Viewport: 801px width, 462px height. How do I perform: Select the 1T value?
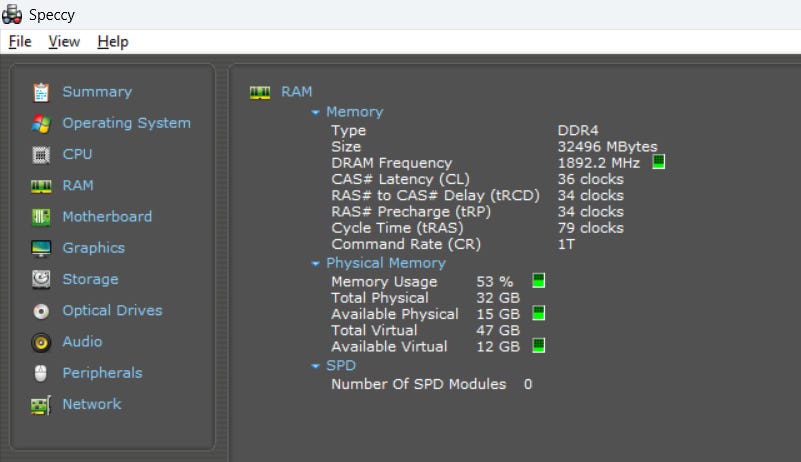click(x=566, y=244)
